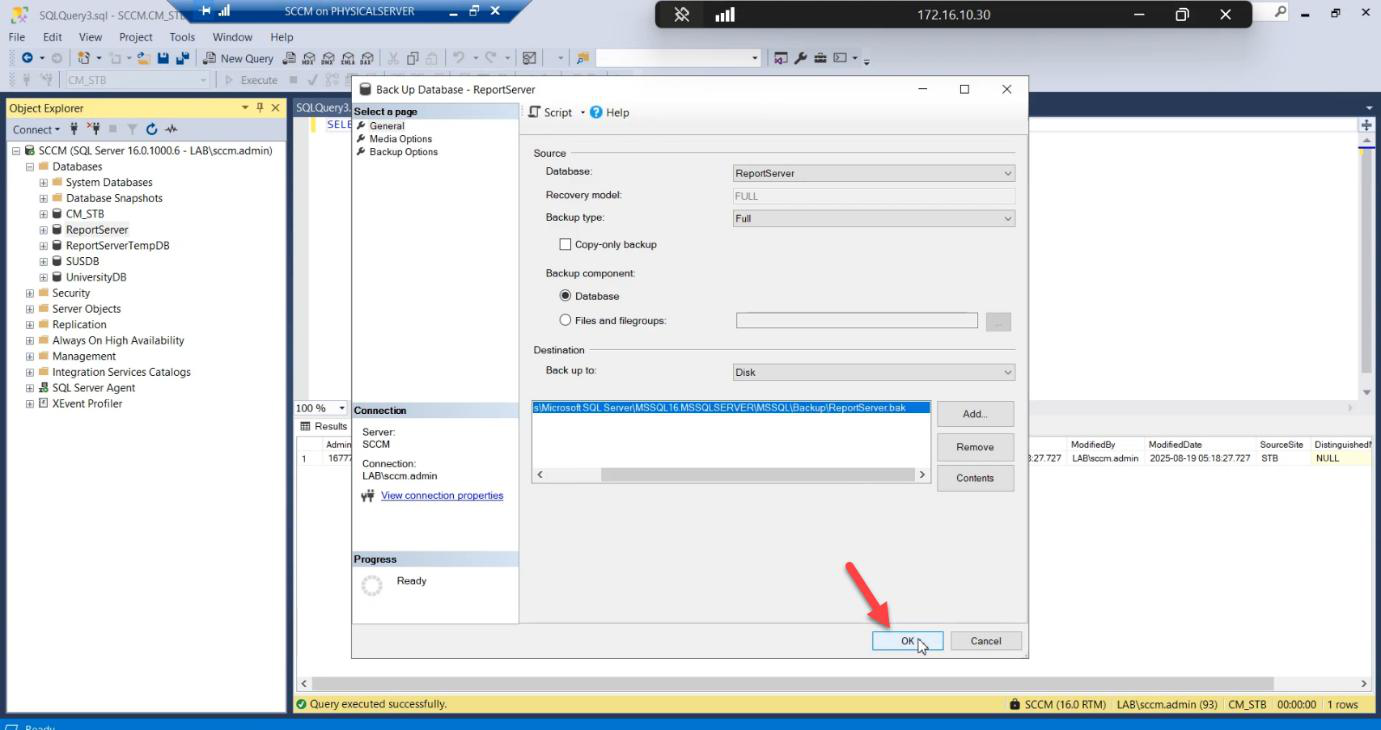Click the DAX query icon
This screenshot has width=1381, height=730.
(x=367, y=58)
